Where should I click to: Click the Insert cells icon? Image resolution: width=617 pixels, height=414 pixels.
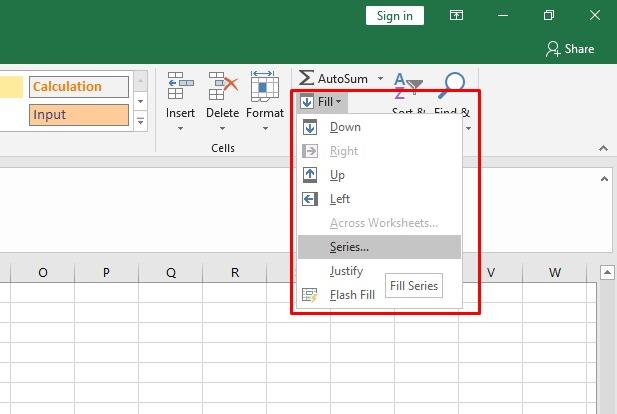[180, 85]
